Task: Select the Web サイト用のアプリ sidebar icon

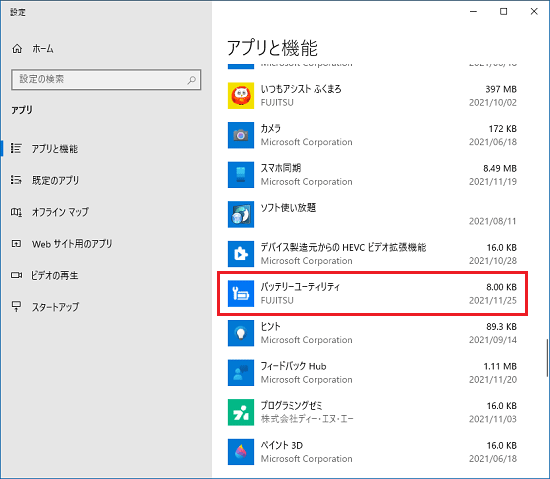Action: (x=16, y=243)
